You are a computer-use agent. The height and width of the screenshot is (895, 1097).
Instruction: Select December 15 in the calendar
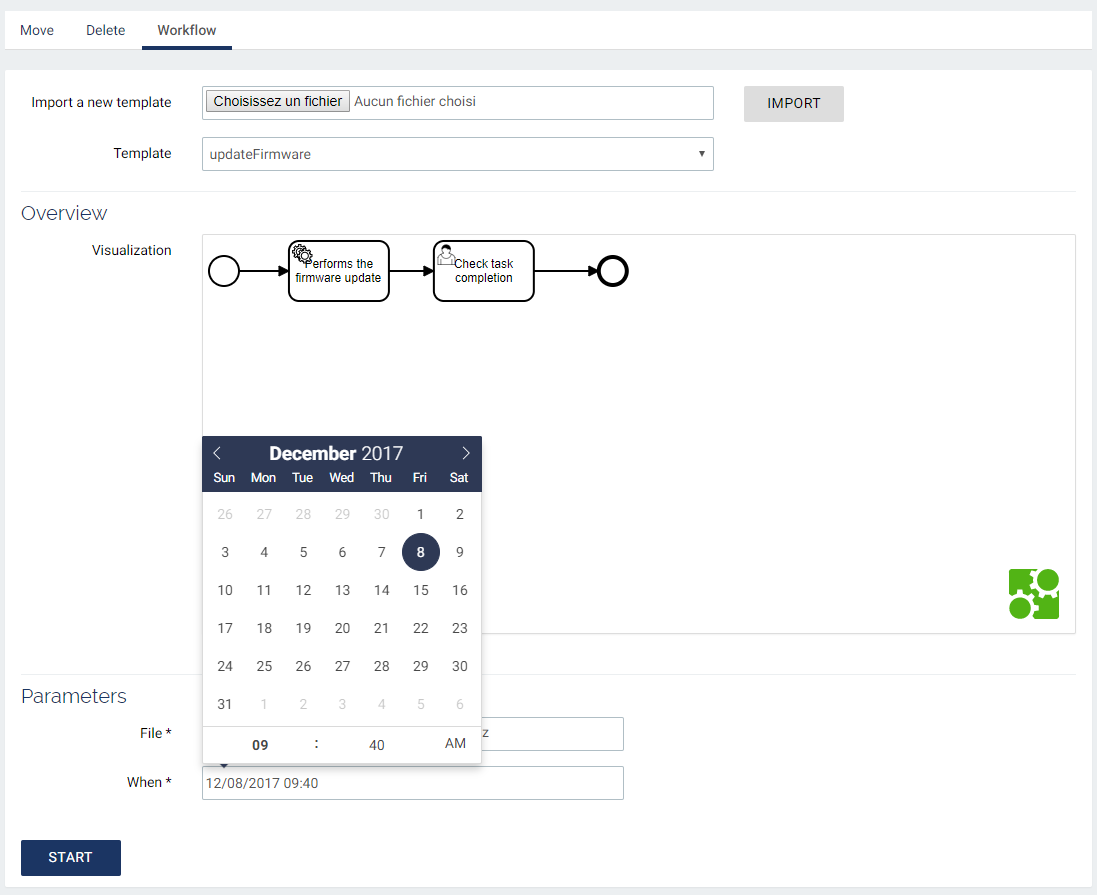point(420,590)
